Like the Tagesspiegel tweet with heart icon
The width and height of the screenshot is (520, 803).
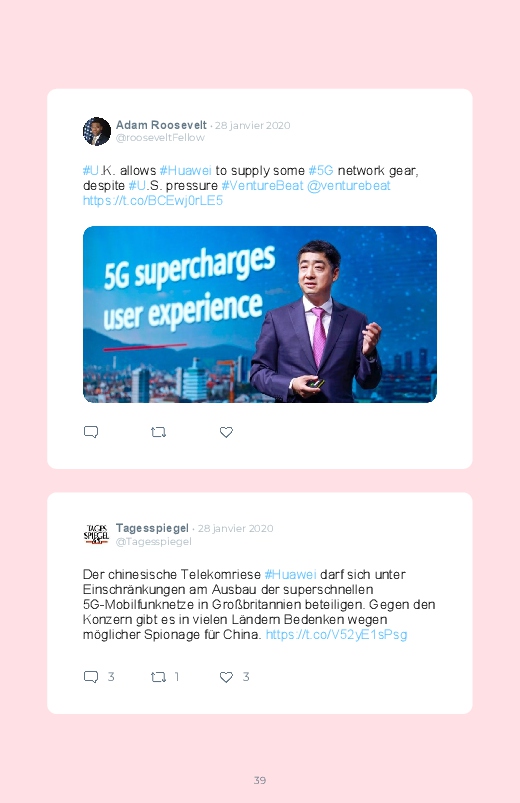click(x=226, y=677)
